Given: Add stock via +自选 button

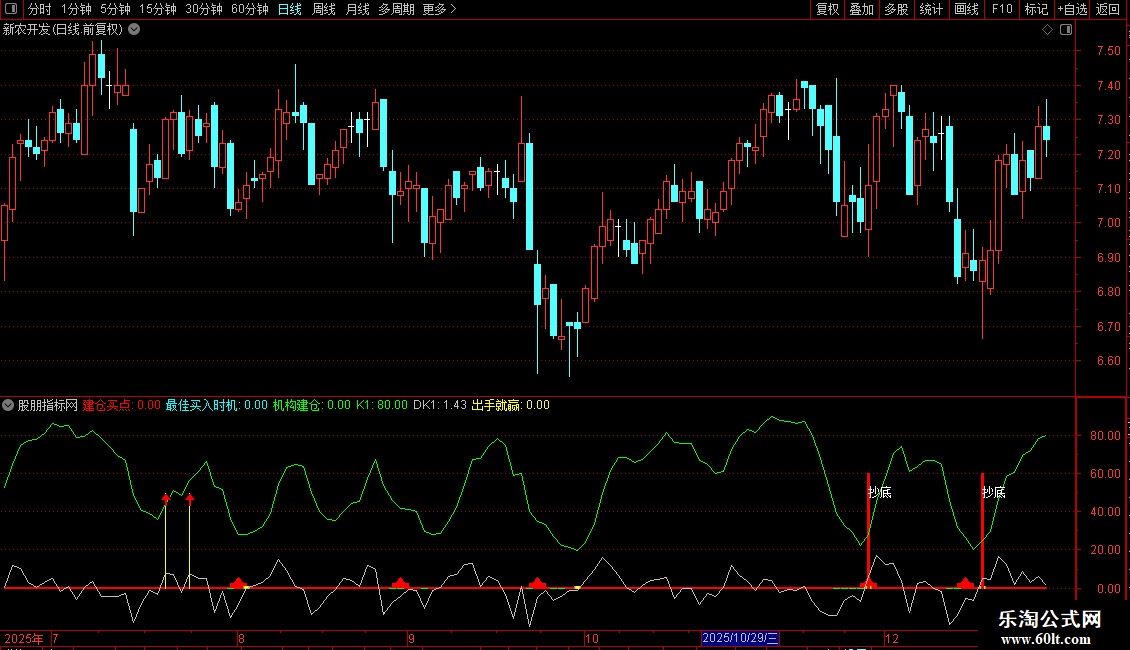Looking at the screenshot, I should click(x=1072, y=9).
